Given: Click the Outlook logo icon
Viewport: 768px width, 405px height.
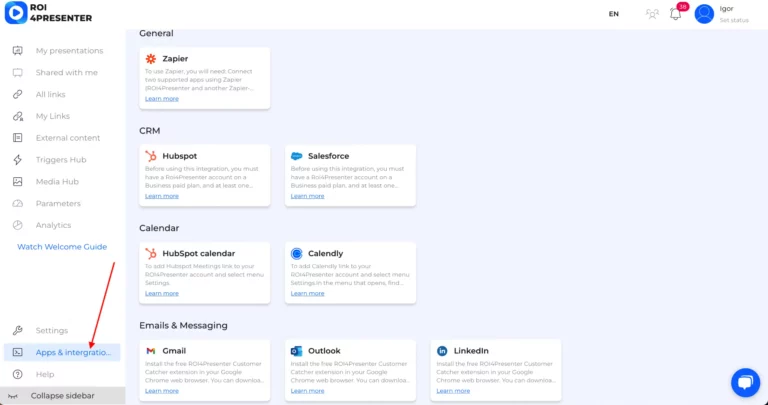Looking at the screenshot, I should pos(296,351).
